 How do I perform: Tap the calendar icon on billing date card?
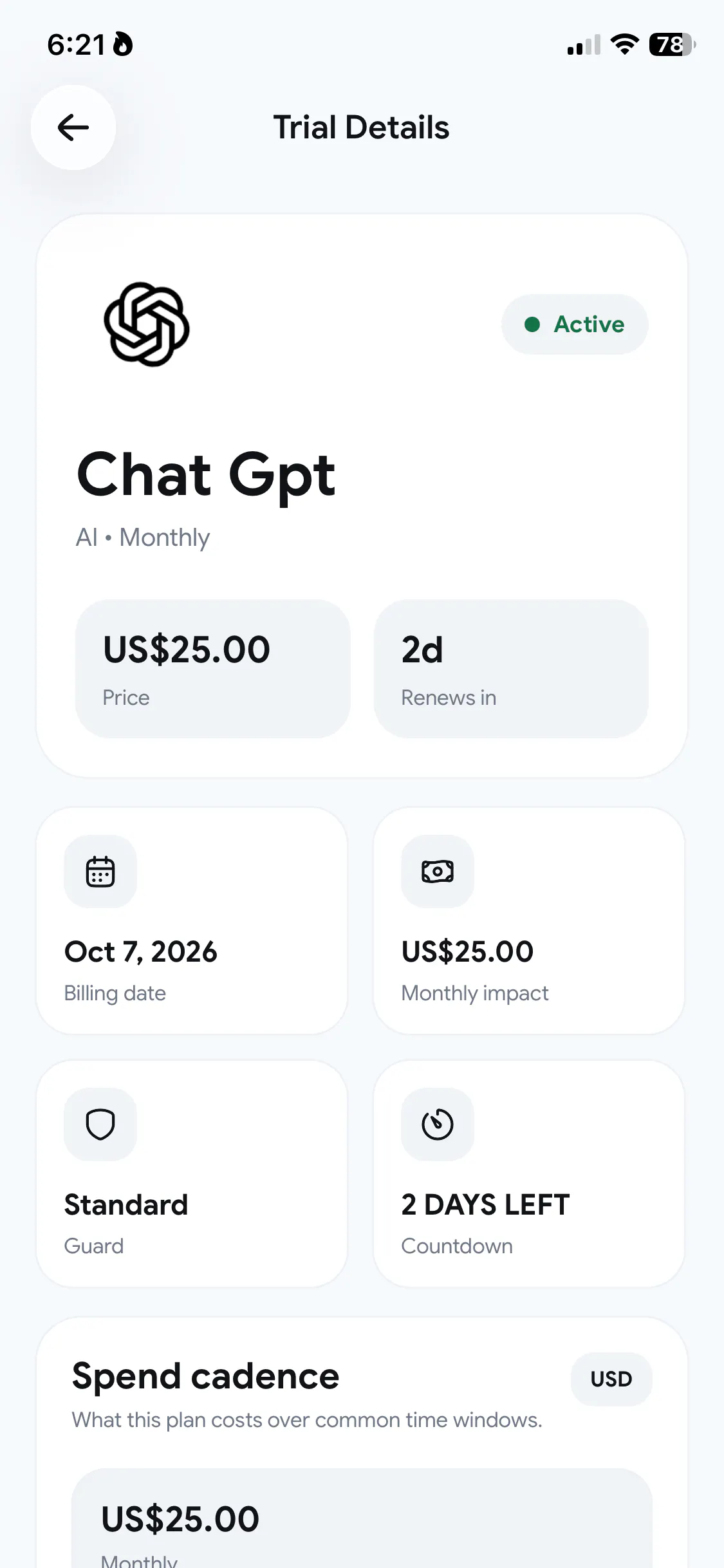pos(100,872)
